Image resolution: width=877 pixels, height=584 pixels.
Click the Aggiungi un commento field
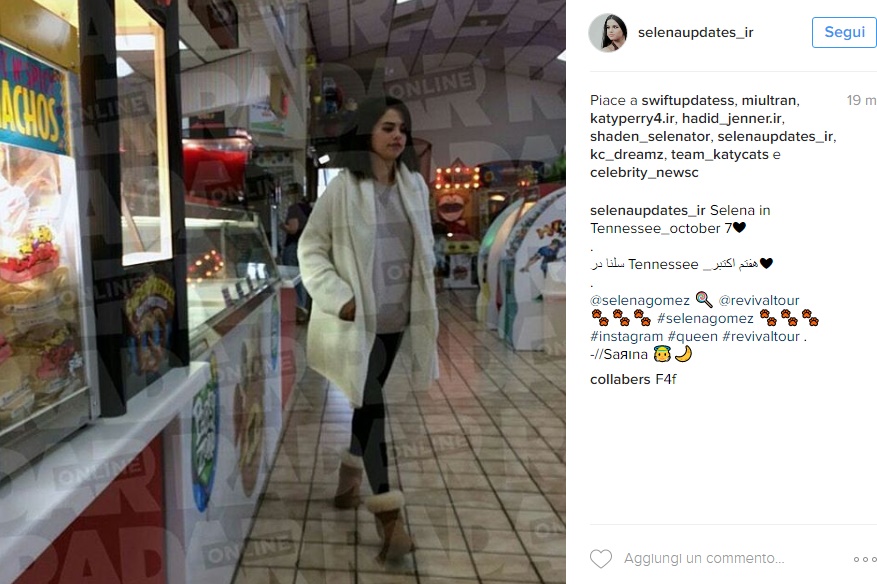[704, 558]
